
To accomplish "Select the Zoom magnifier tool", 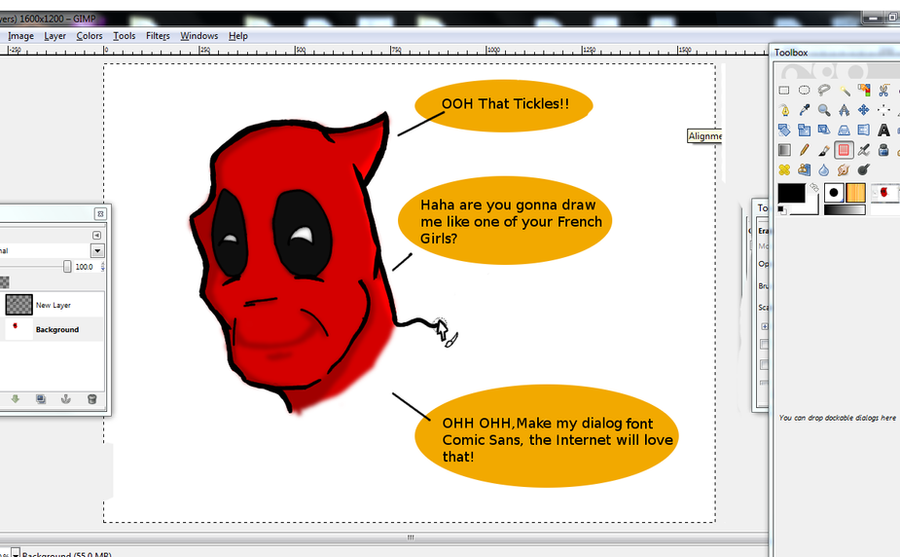I will [824, 110].
